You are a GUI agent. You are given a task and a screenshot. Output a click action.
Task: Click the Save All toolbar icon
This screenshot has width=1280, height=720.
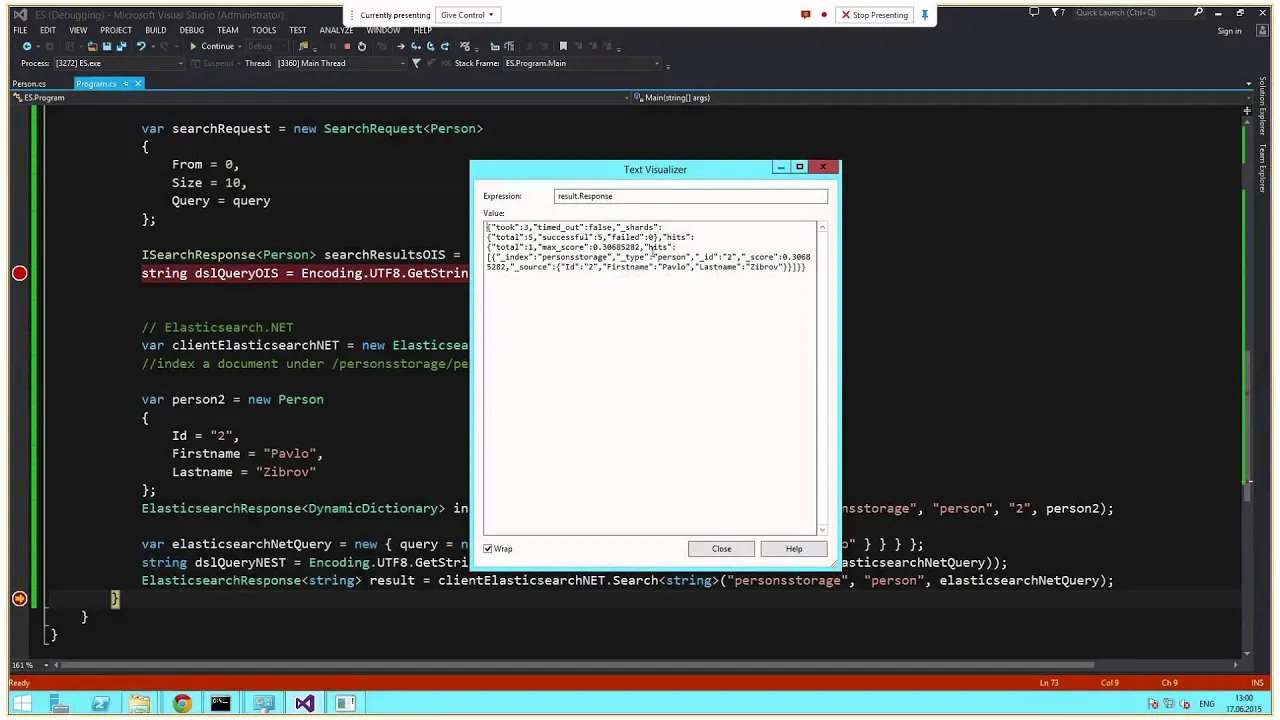coord(121,46)
